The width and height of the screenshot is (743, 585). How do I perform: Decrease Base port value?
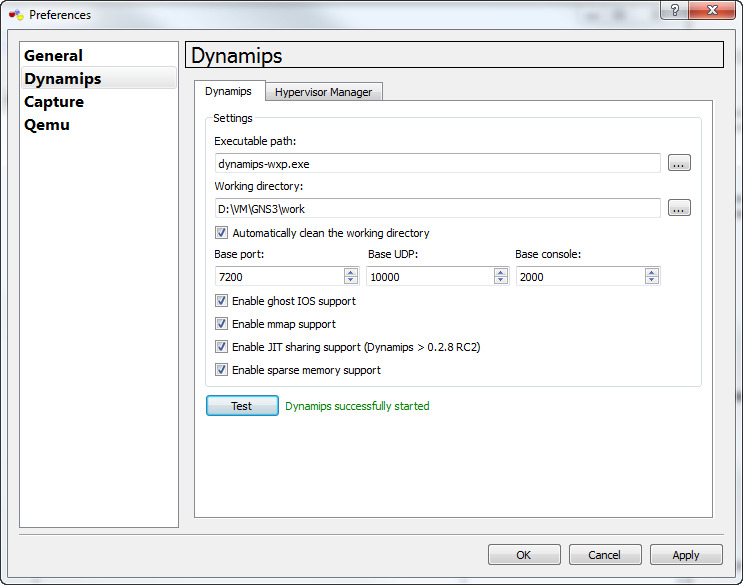[351, 280]
